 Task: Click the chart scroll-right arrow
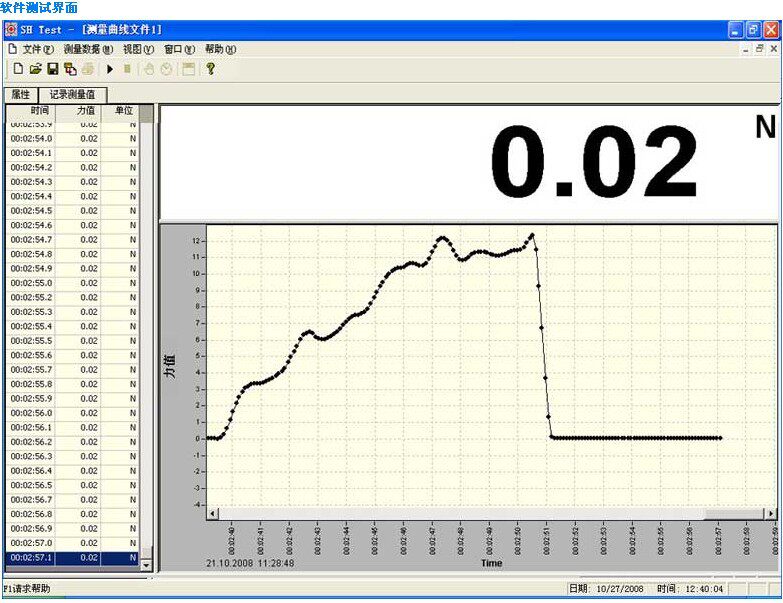coord(771,513)
